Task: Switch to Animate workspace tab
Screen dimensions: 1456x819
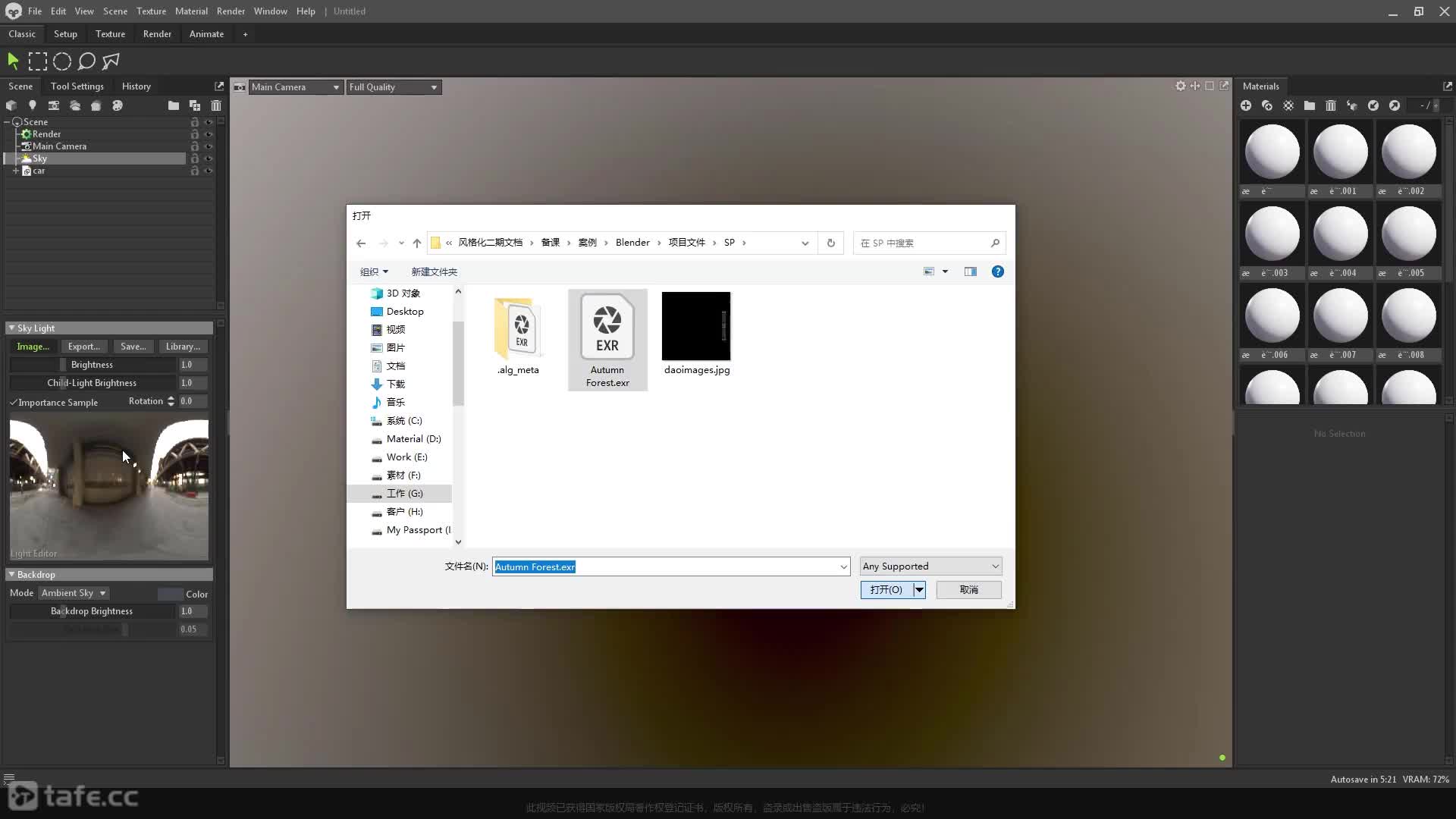Action: 206,34
